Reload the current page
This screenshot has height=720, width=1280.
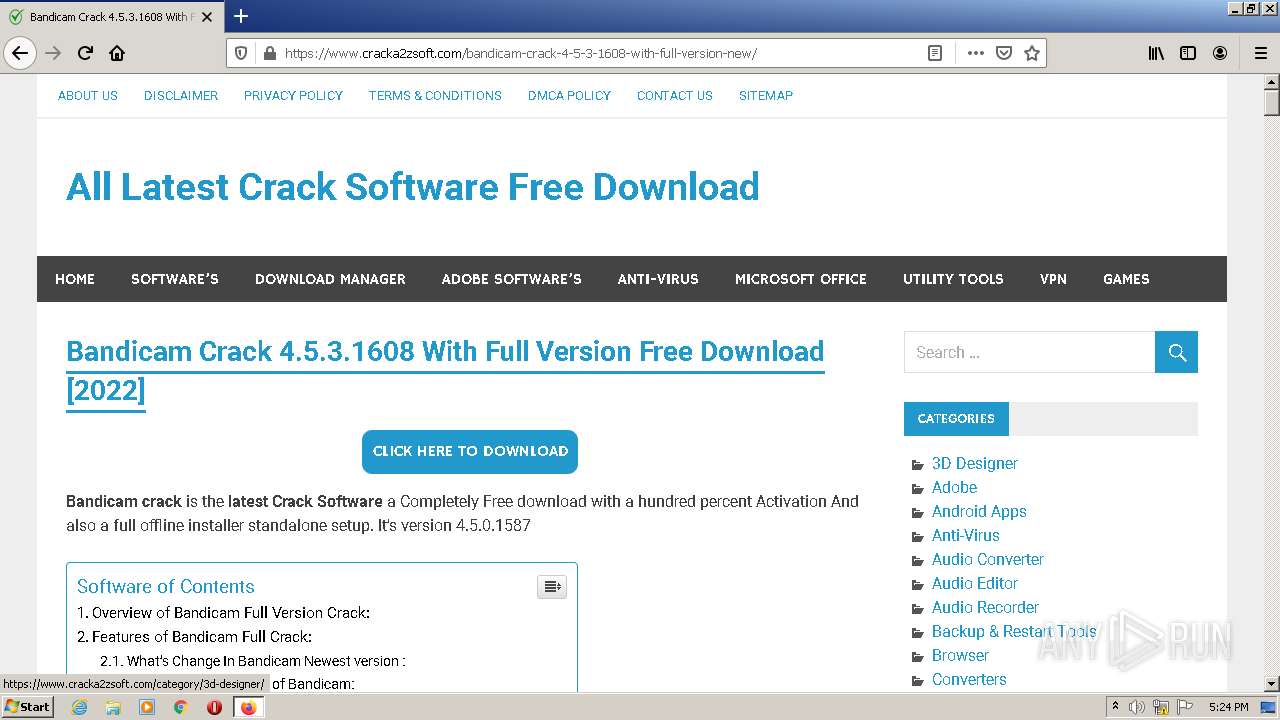click(85, 53)
